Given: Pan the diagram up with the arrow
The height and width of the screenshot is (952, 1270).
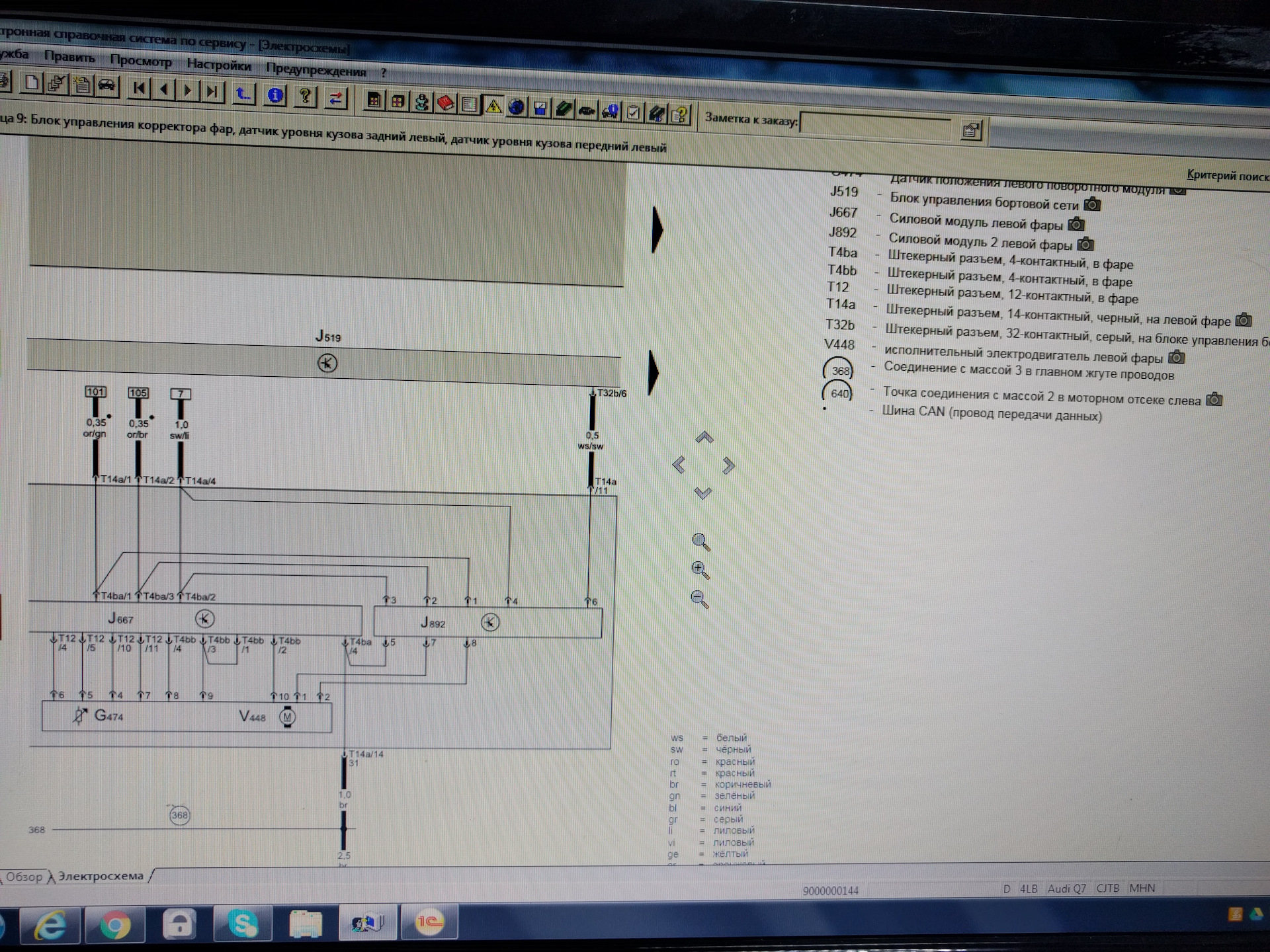Looking at the screenshot, I should (x=704, y=438).
